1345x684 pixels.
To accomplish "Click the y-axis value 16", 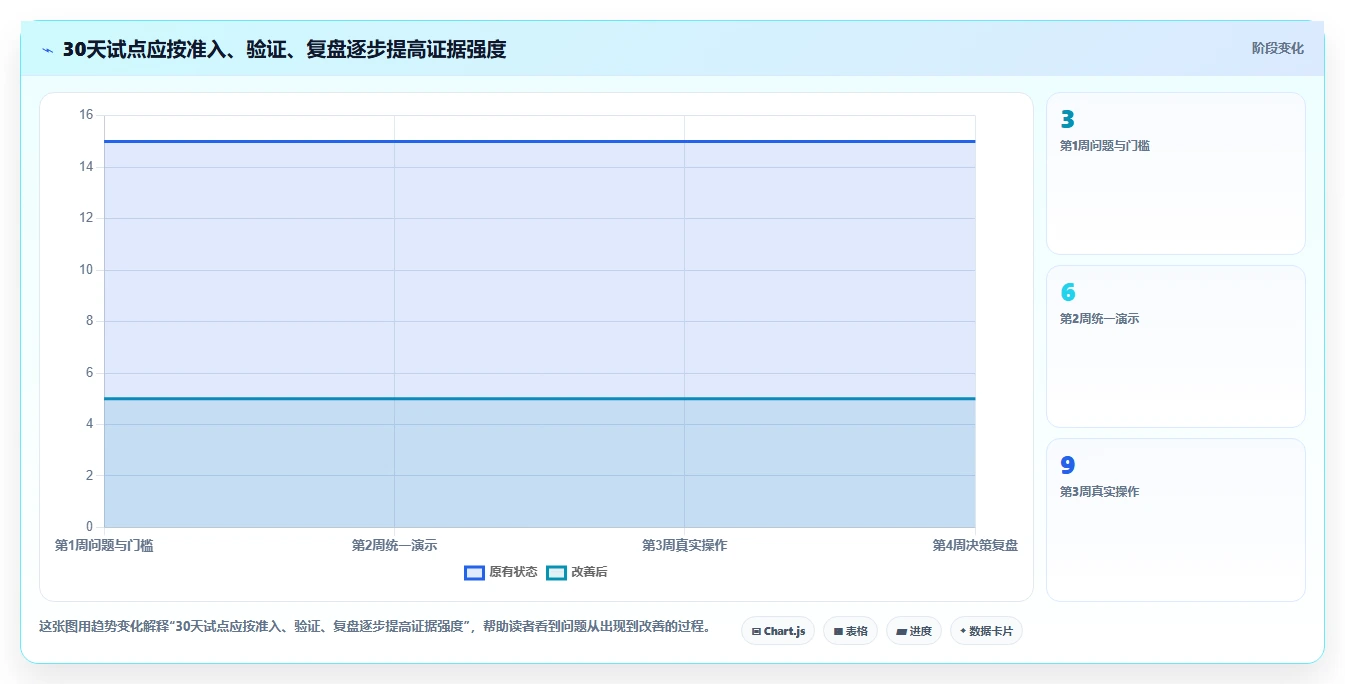I will 86,115.
